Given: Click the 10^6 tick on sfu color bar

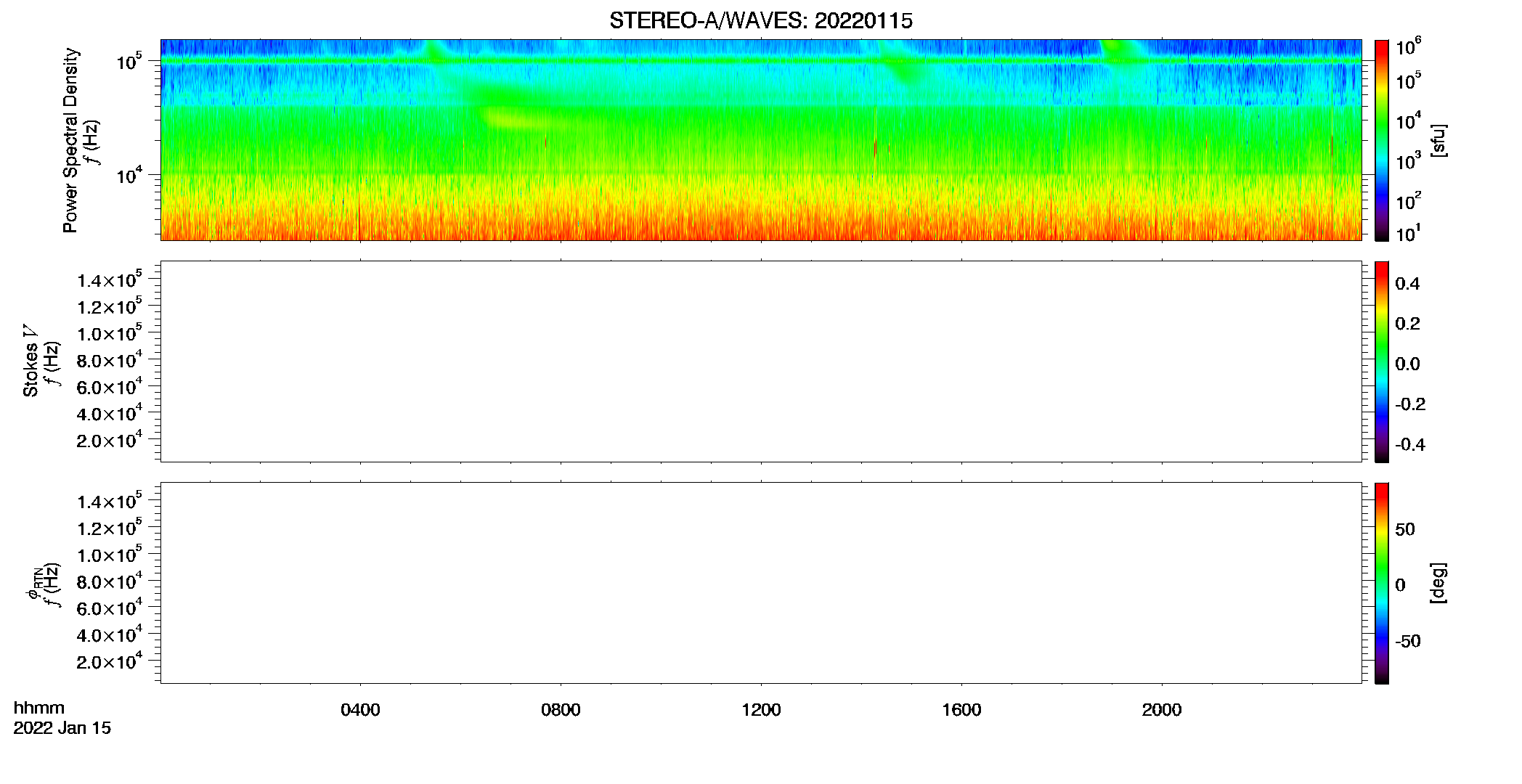Looking at the screenshot, I should (1409, 47).
